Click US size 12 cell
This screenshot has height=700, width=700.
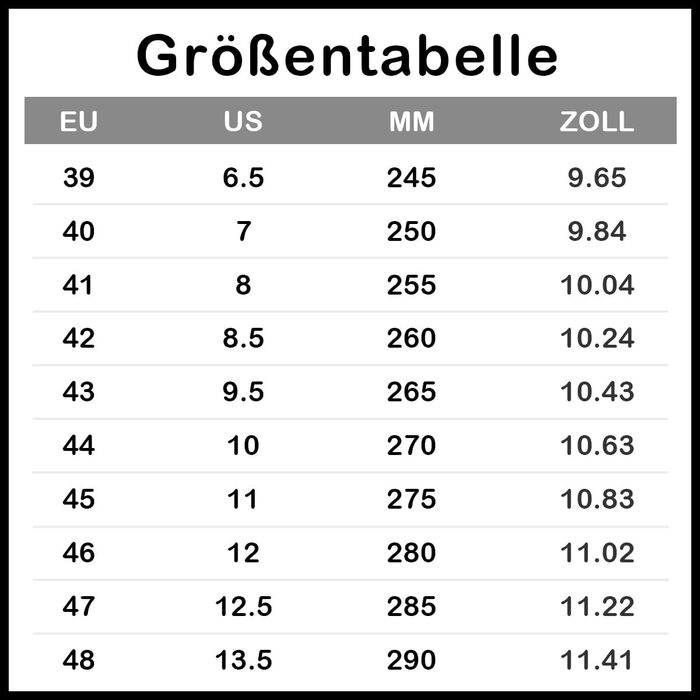[243, 552]
